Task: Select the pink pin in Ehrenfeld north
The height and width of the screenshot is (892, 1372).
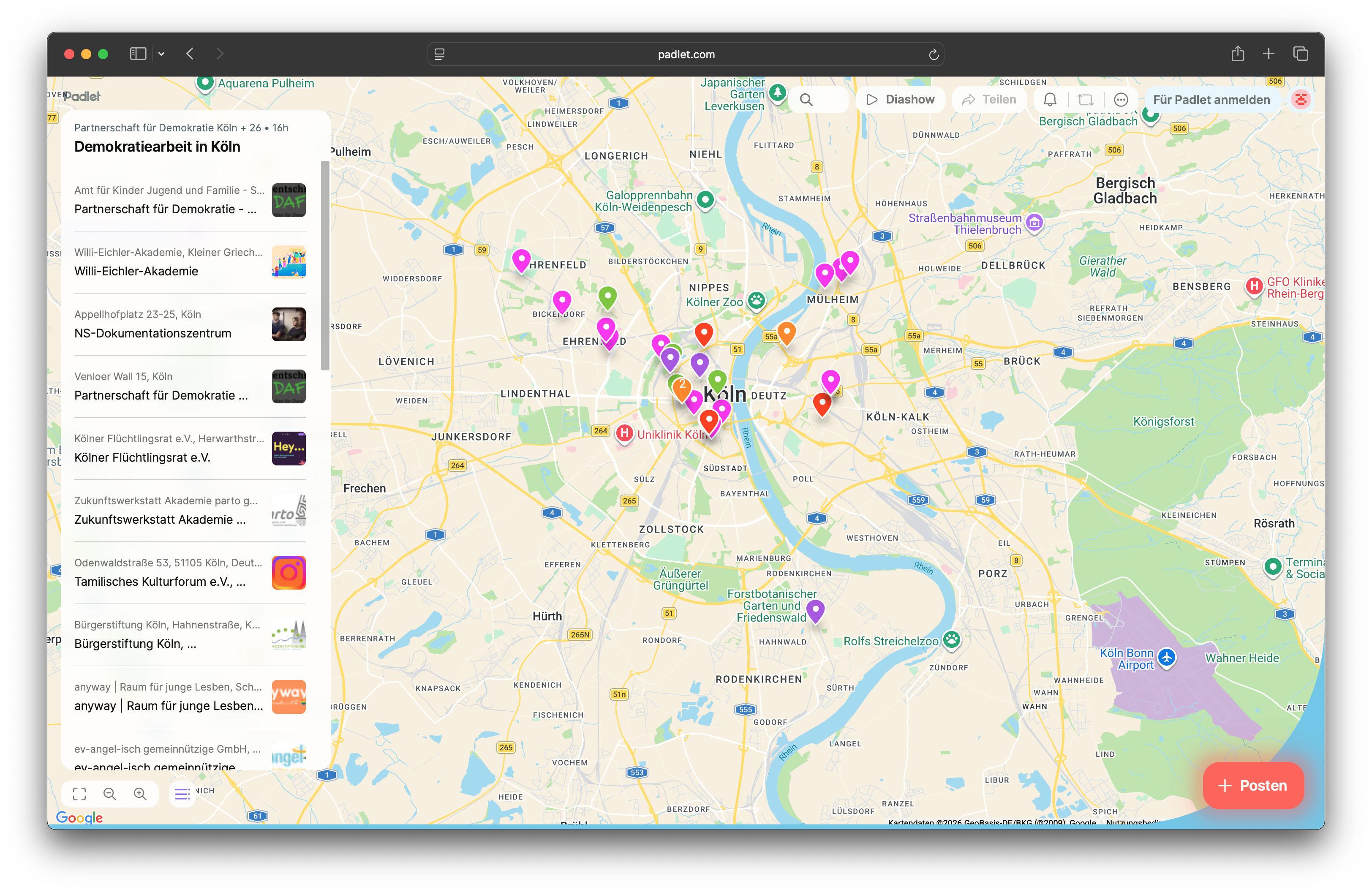Action: tap(521, 261)
